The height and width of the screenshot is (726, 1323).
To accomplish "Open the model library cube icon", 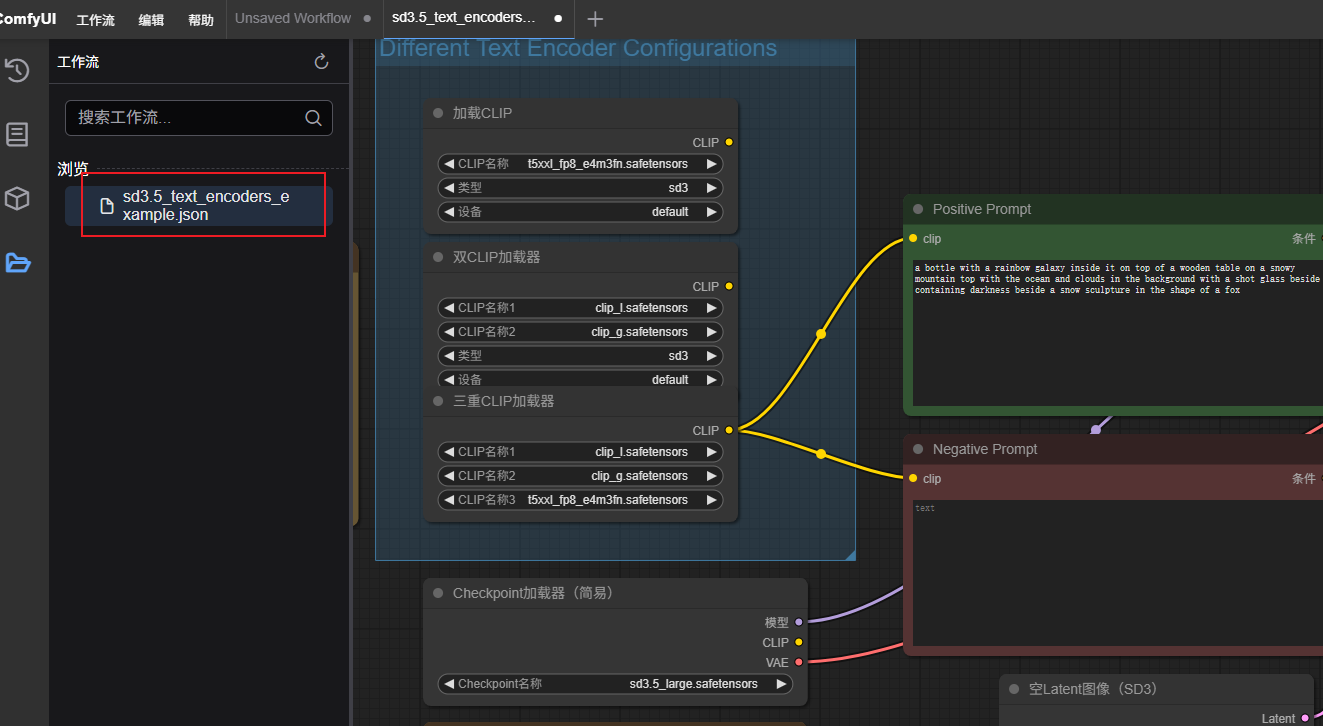I will coord(17,199).
